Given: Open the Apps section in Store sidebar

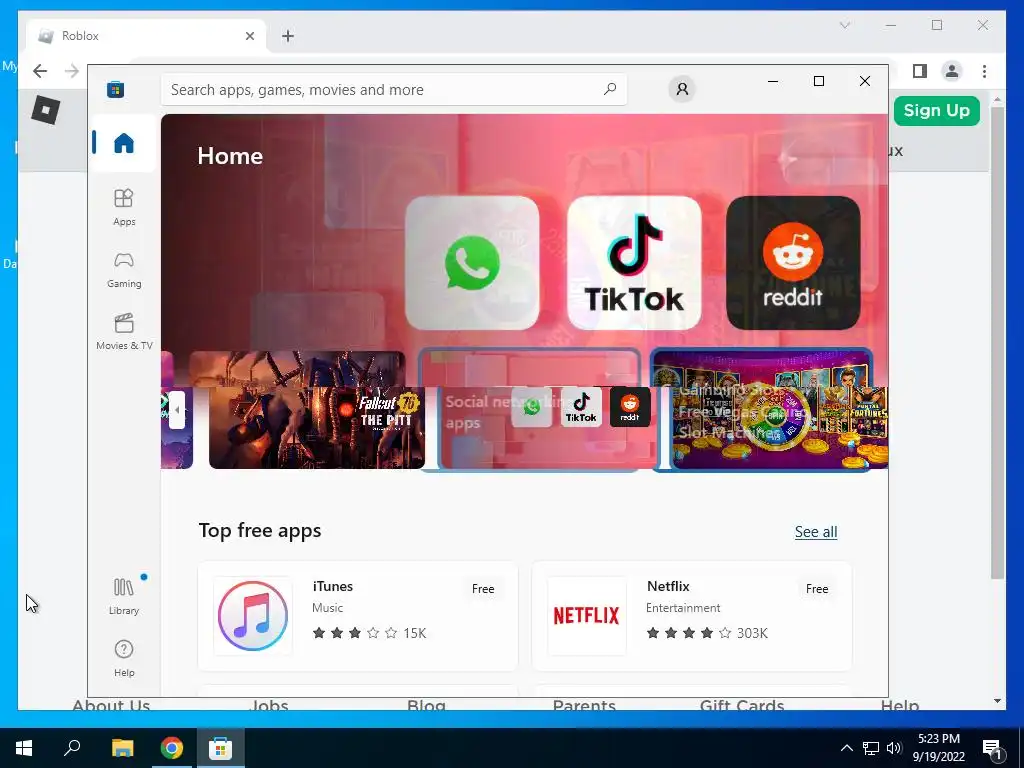Looking at the screenshot, I should coord(124,207).
